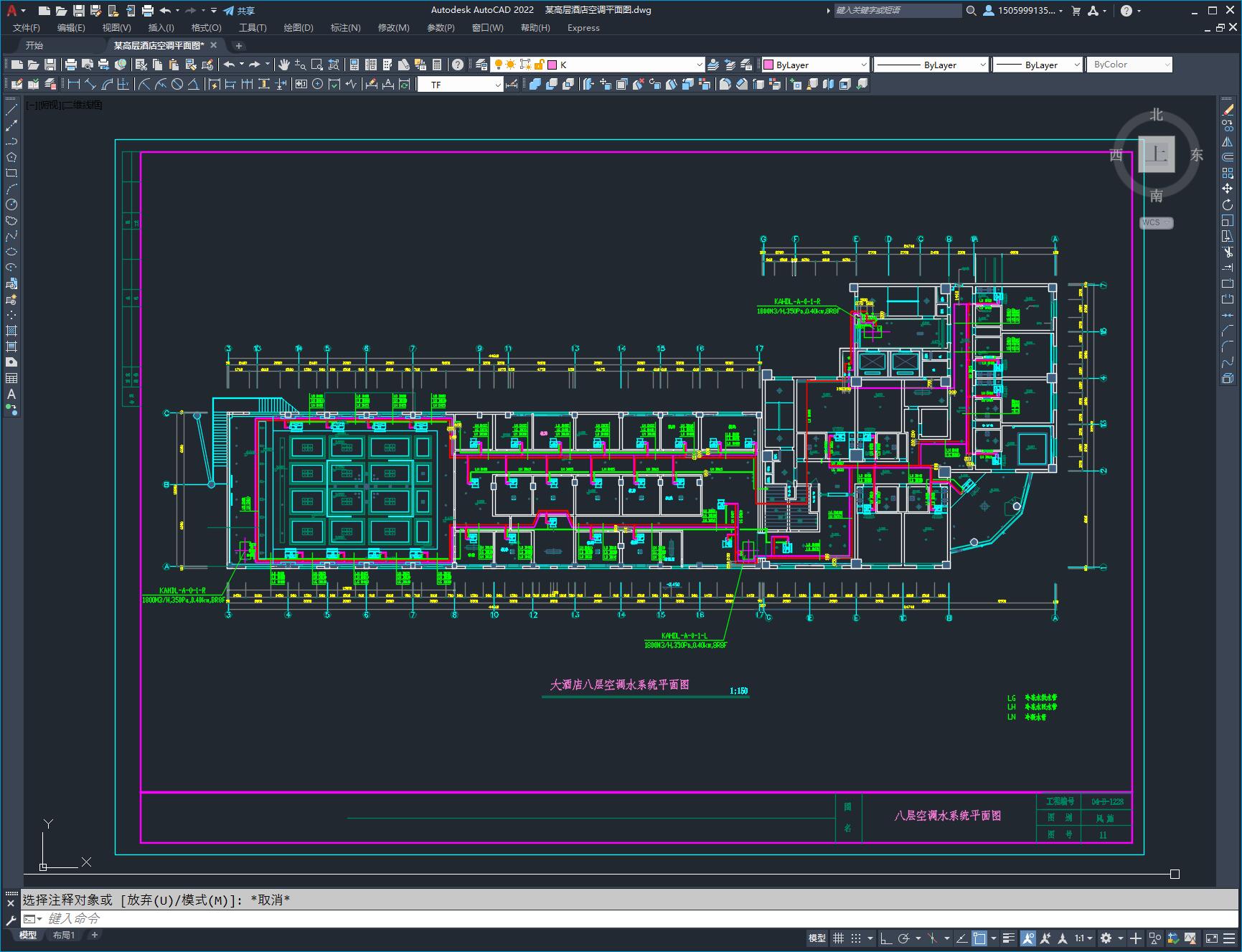1242x952 pixels.
Task: Click the Erase tool icon
Action: pos(1228,110)
